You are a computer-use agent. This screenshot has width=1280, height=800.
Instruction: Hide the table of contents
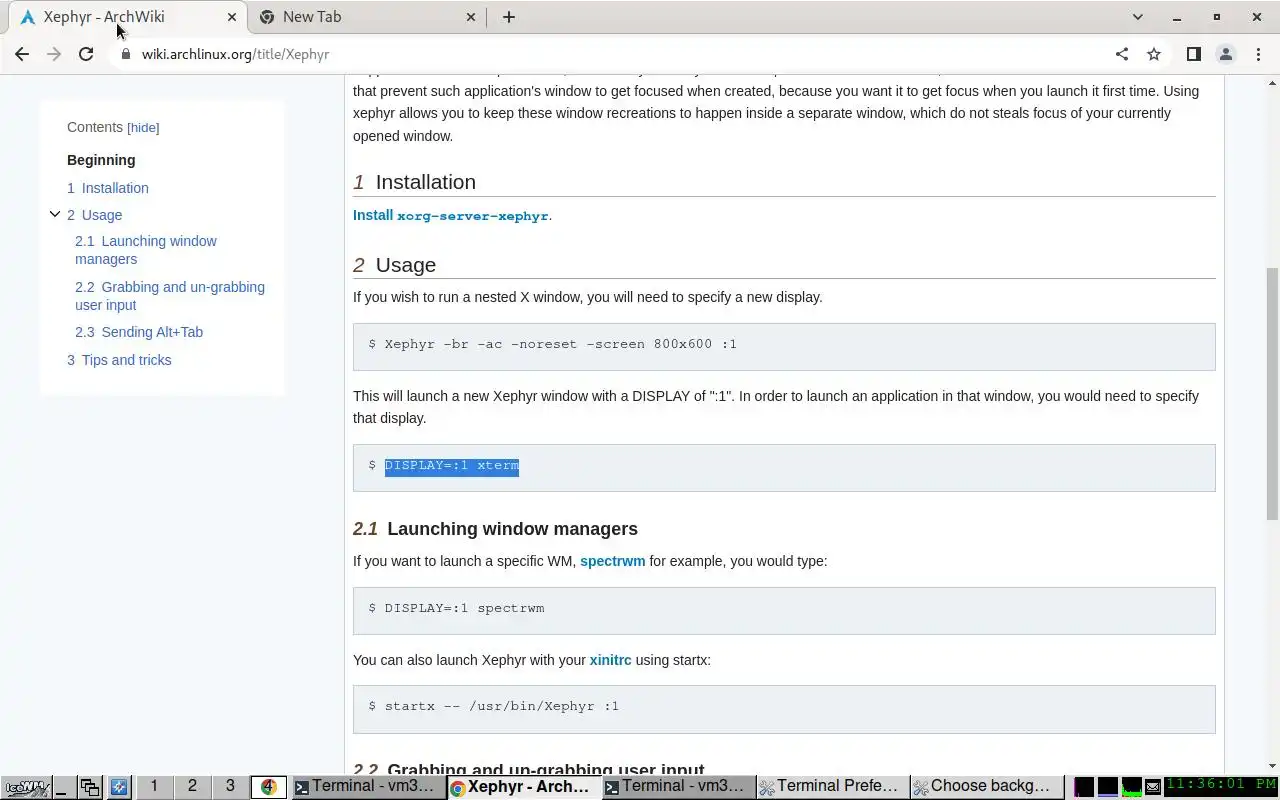click(143, 128)
